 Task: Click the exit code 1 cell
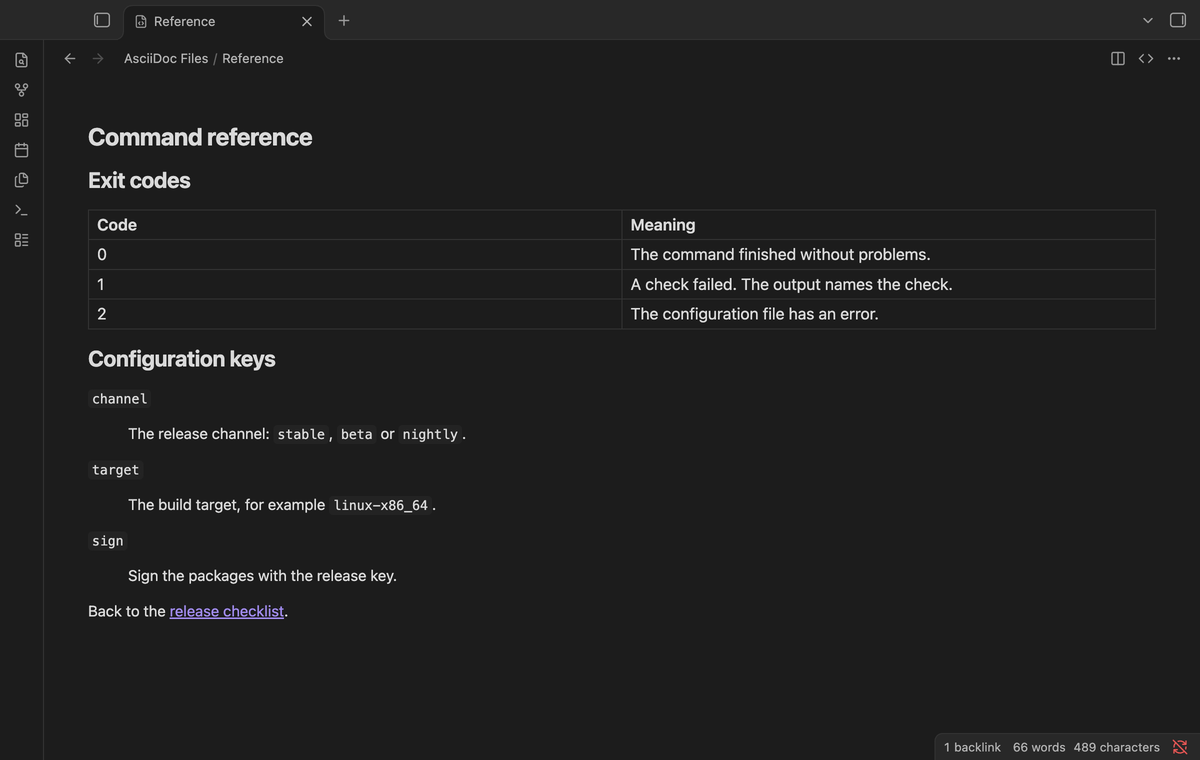pos(355,284)
